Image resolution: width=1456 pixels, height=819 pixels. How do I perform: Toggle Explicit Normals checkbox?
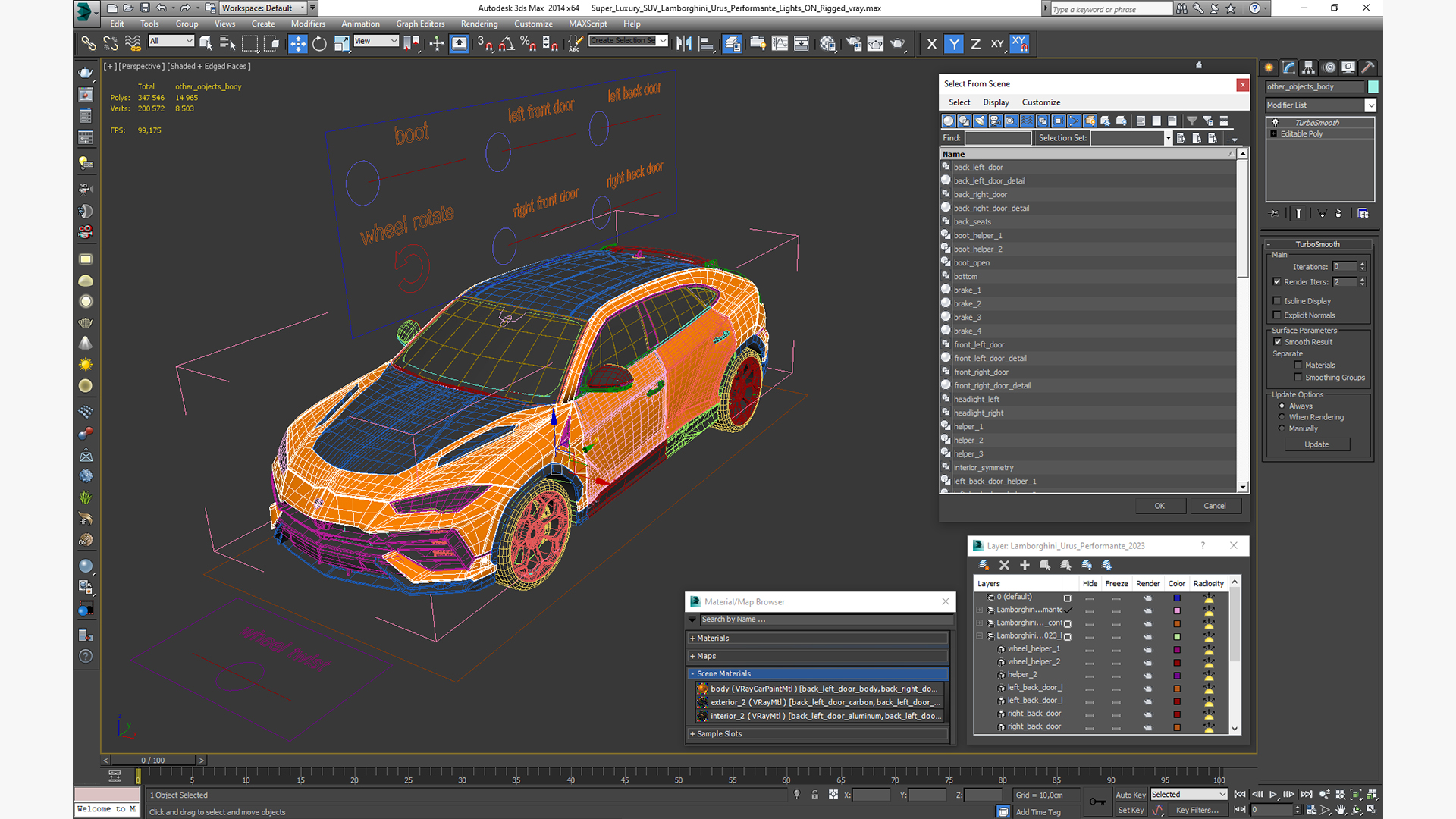point(1277,315)
